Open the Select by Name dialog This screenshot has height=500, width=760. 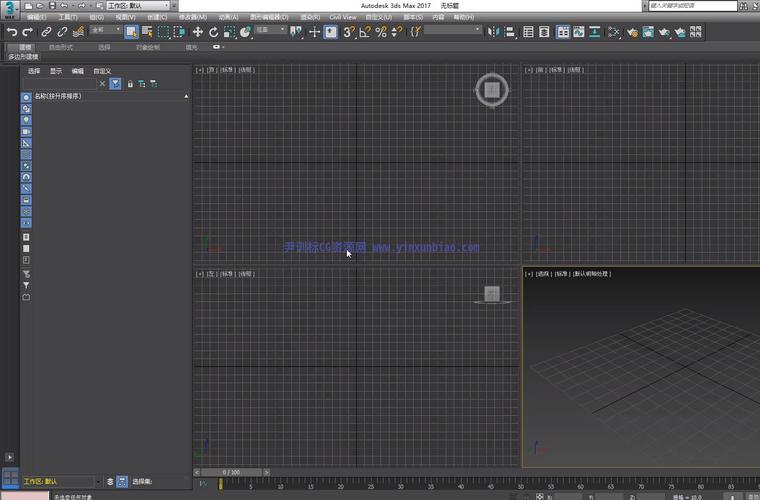[x=147, y=32]
